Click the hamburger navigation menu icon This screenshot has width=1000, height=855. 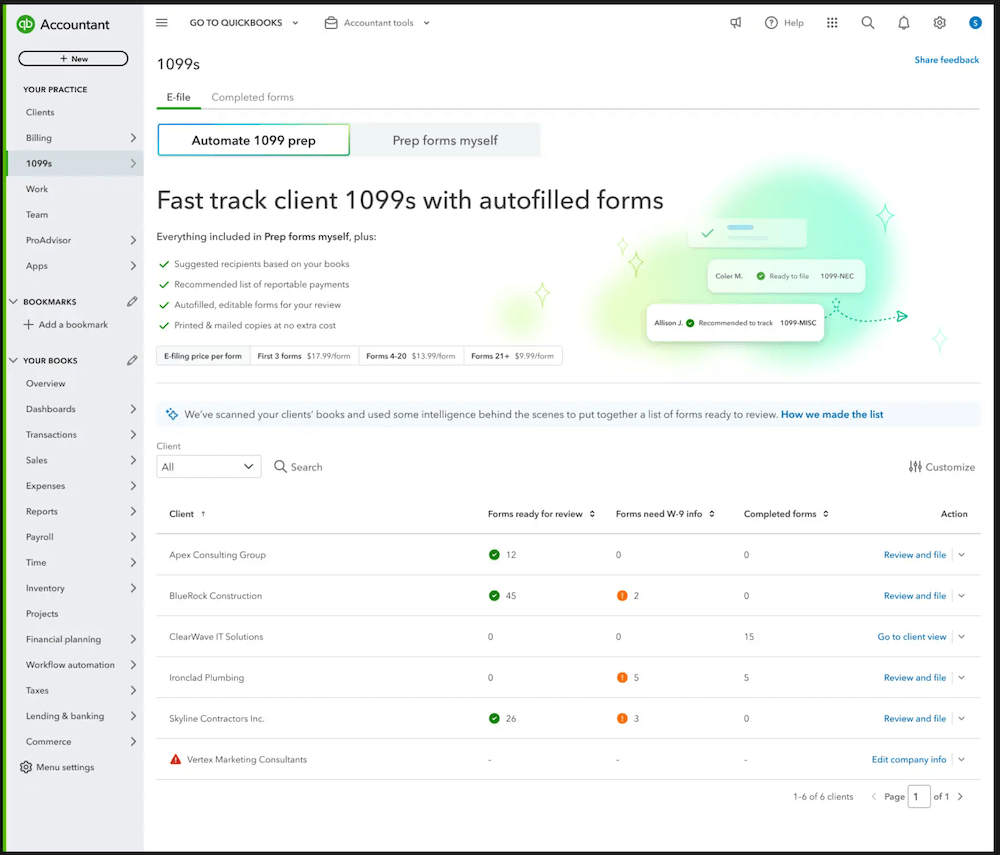(x=161, y=22)
